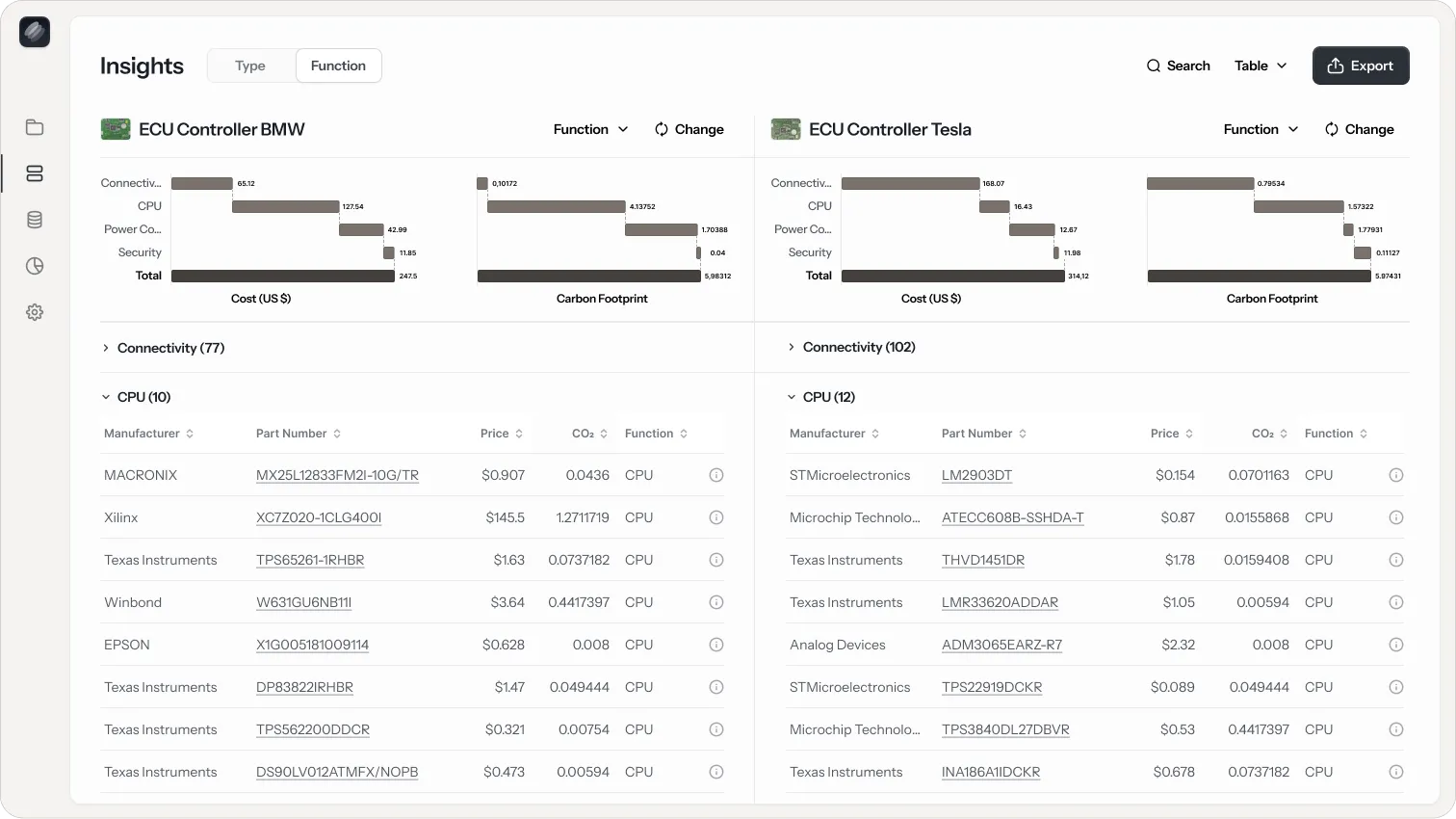1456x819 pixels.
Task: Click the Search magnifier icon
Action: pos(1155,66)
